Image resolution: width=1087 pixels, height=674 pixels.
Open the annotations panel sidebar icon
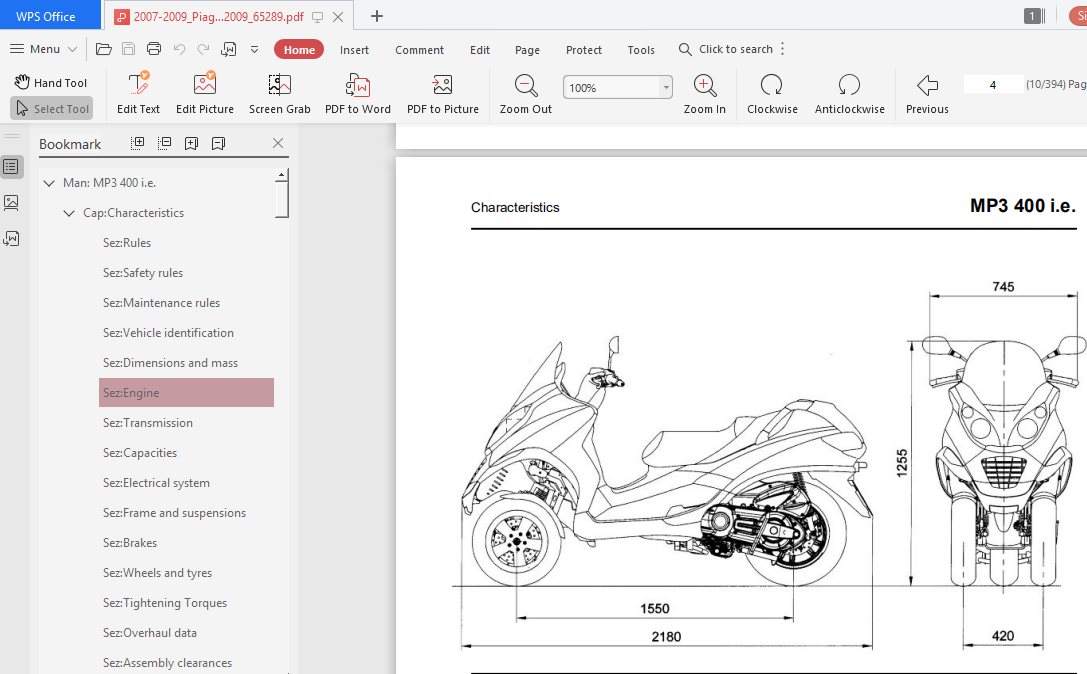pyautogui.click(x=11, y=239)
